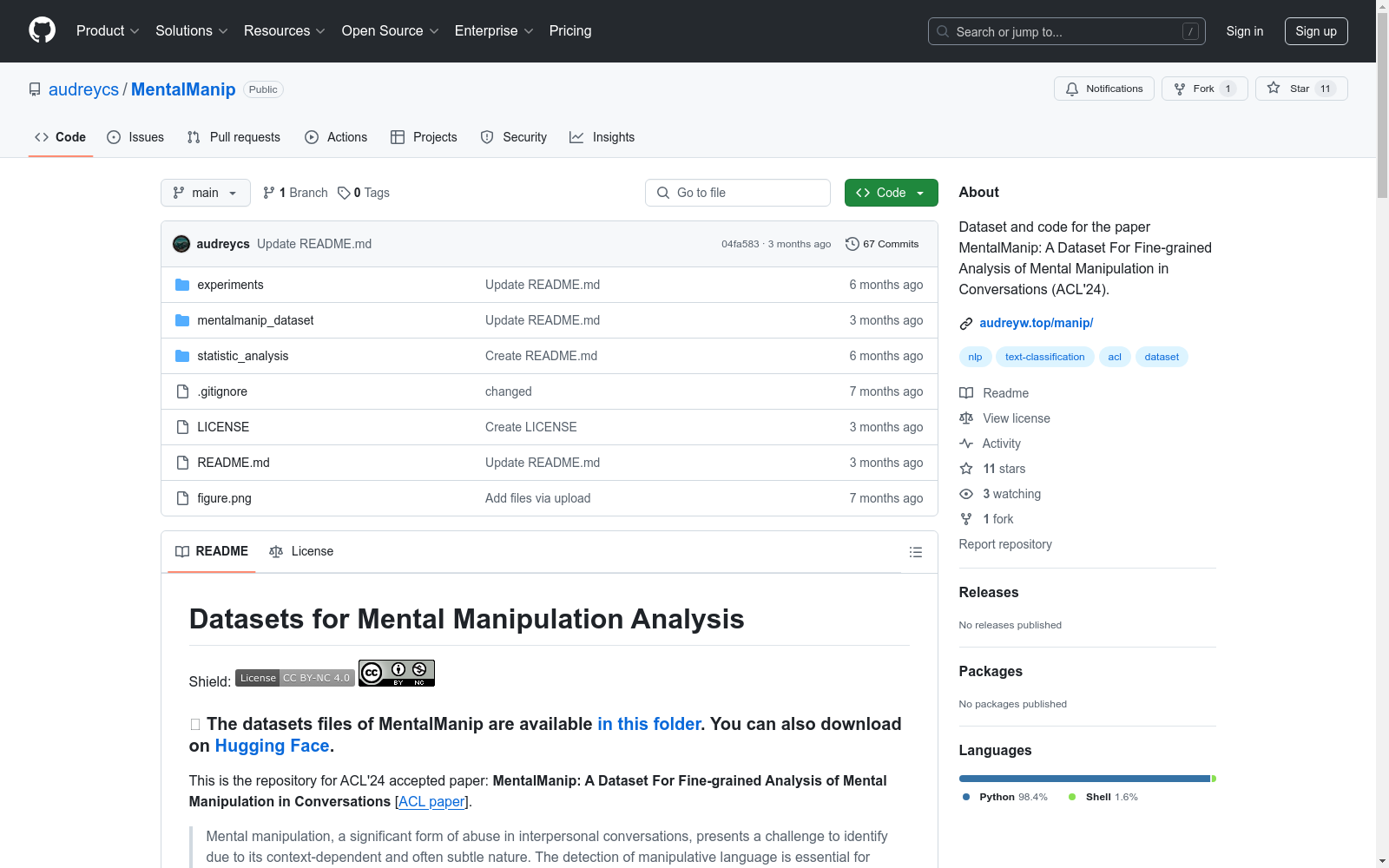The image size is (1389, 868).
Task: Focus the Search or jump to field
Action: (1067, 31)
